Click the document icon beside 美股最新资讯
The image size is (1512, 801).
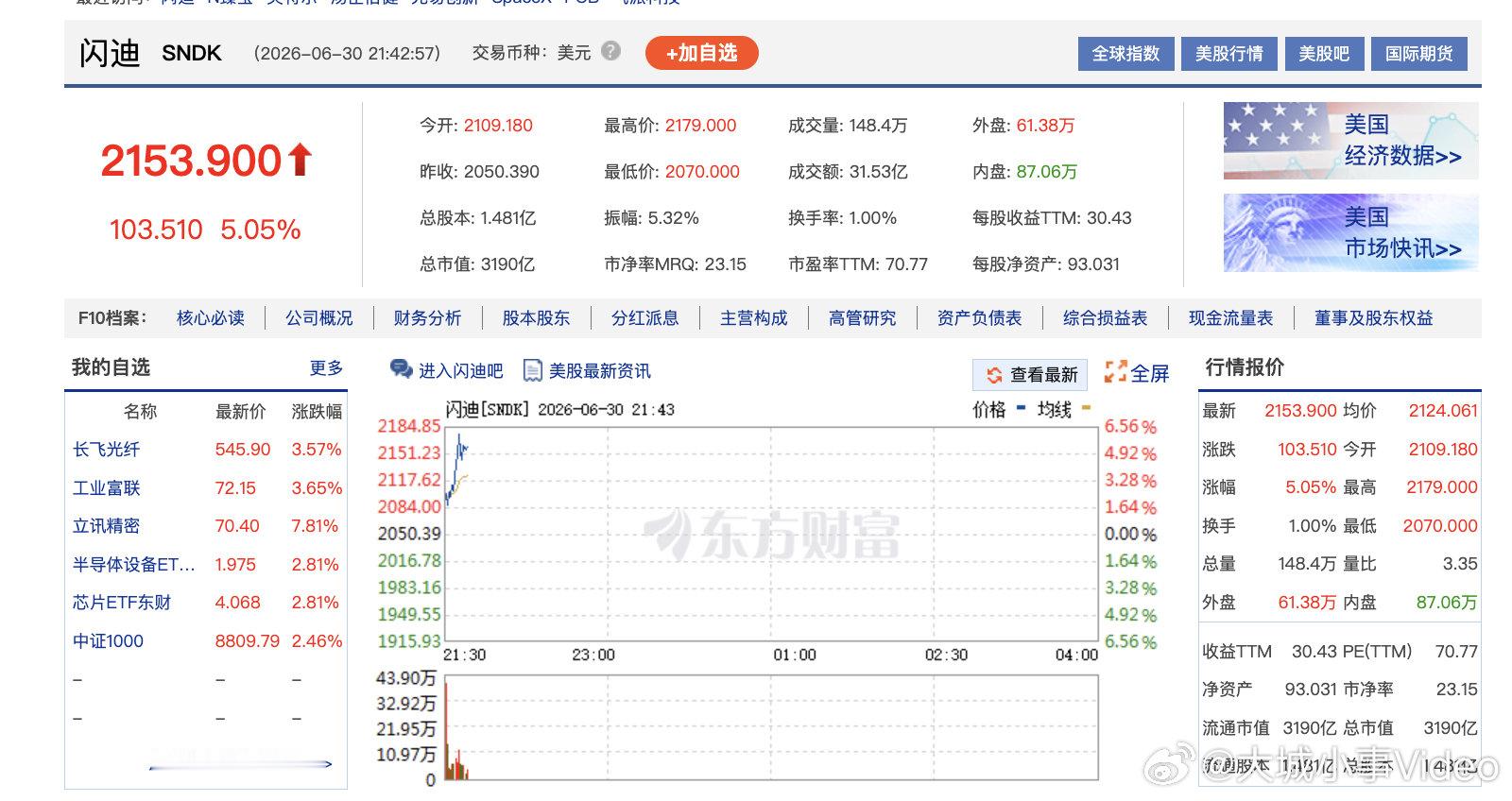pos(533,370)
